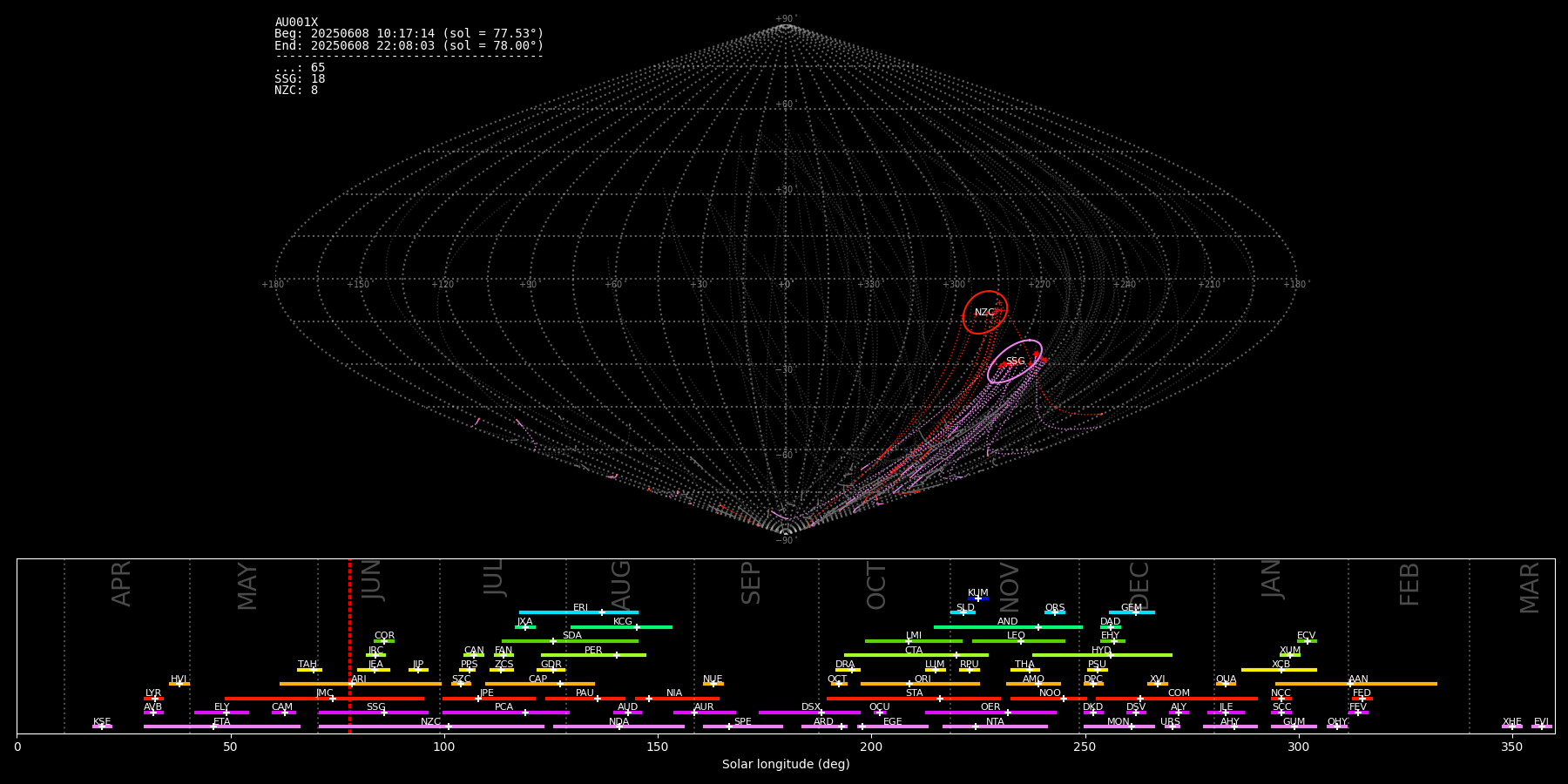Click the 350 tick on solar longitude axis
1568x784 pixels.
(x=1512, y=747)
